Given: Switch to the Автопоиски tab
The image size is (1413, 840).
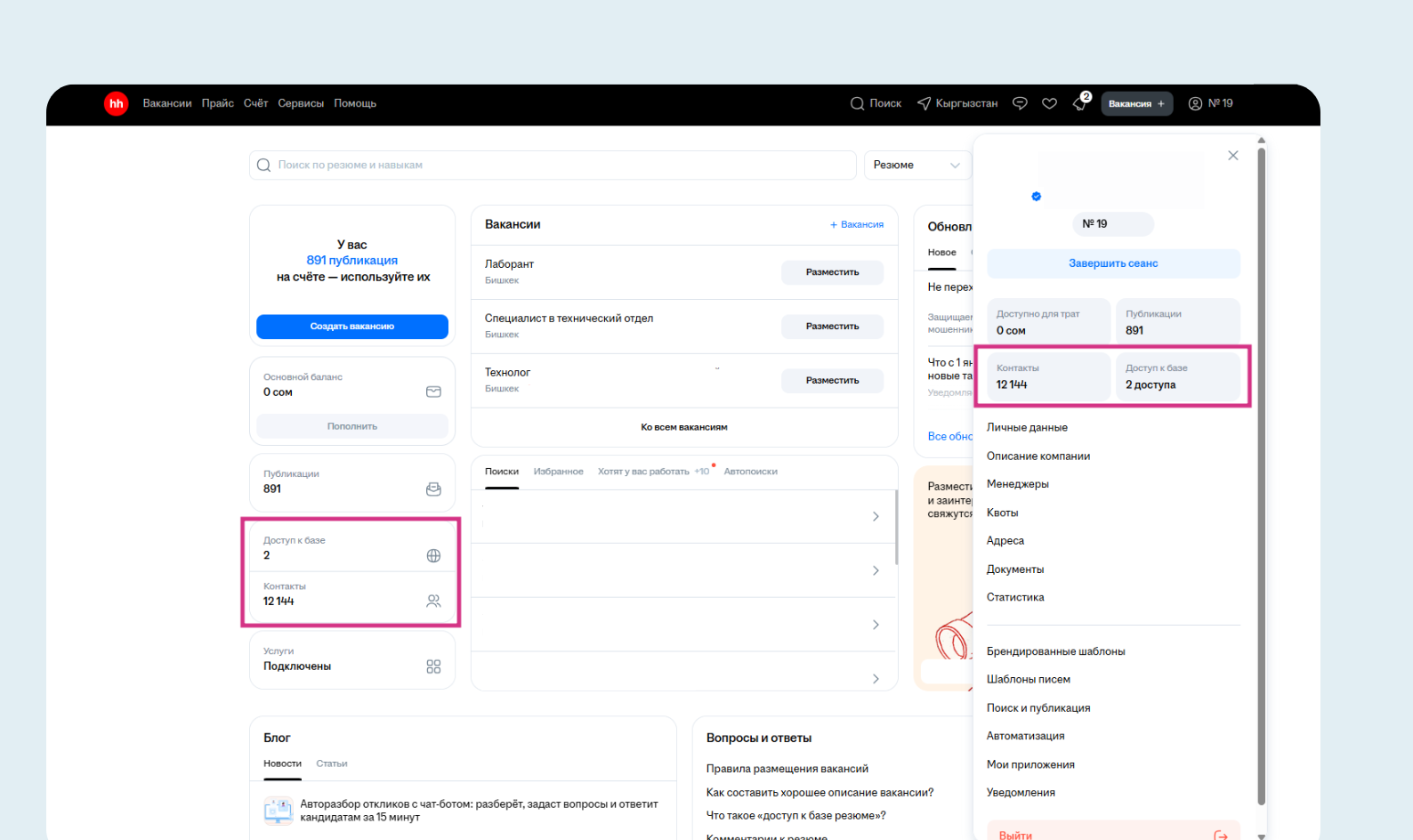Looking at the screenshot, I should 751,472.
